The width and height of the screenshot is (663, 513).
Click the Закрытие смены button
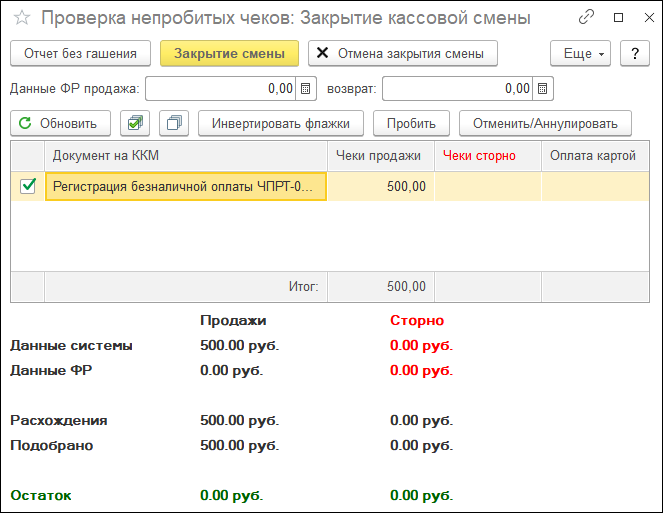[229, 53]
